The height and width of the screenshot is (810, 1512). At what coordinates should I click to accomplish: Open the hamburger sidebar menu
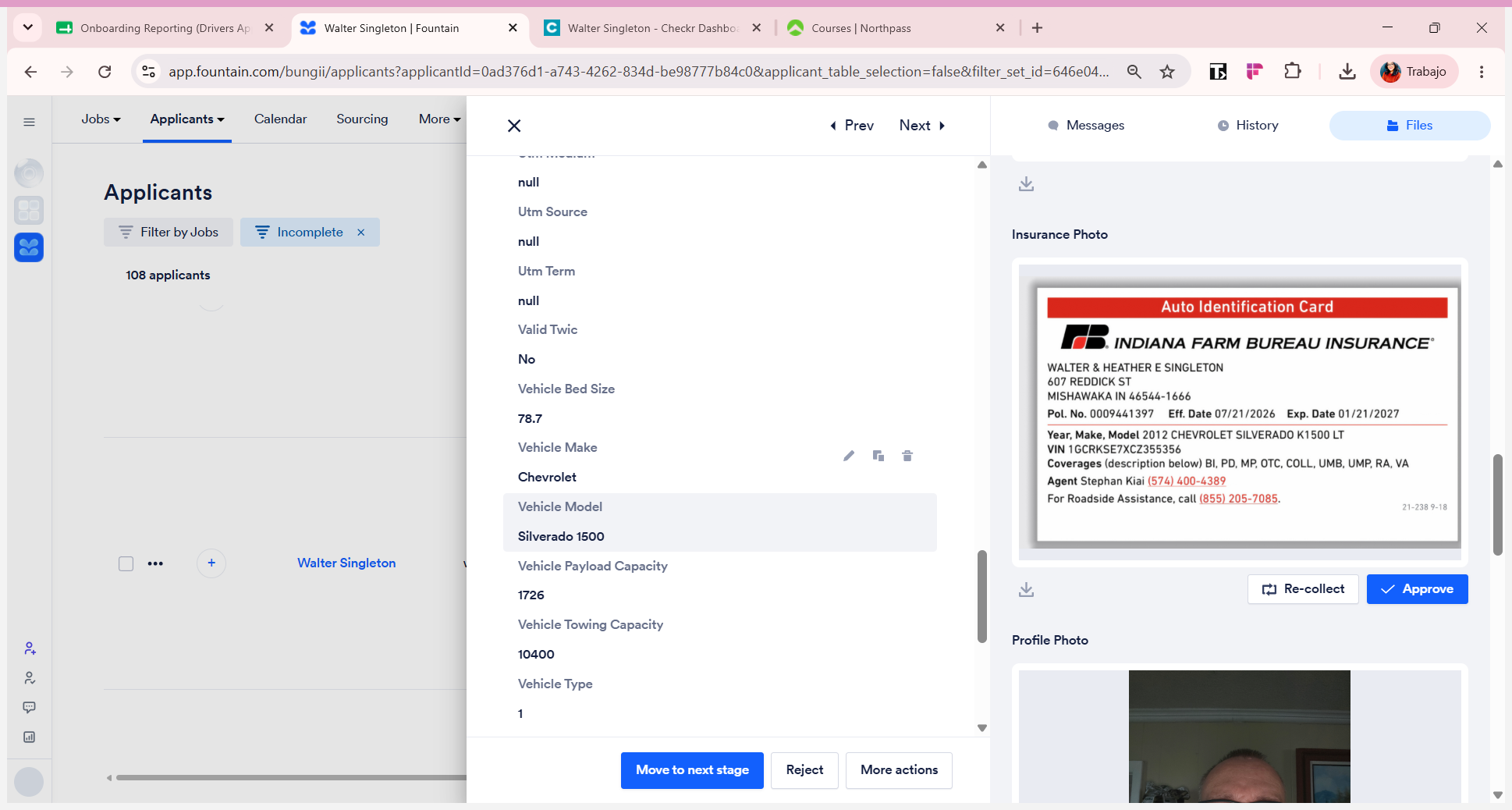coord(29,122)
